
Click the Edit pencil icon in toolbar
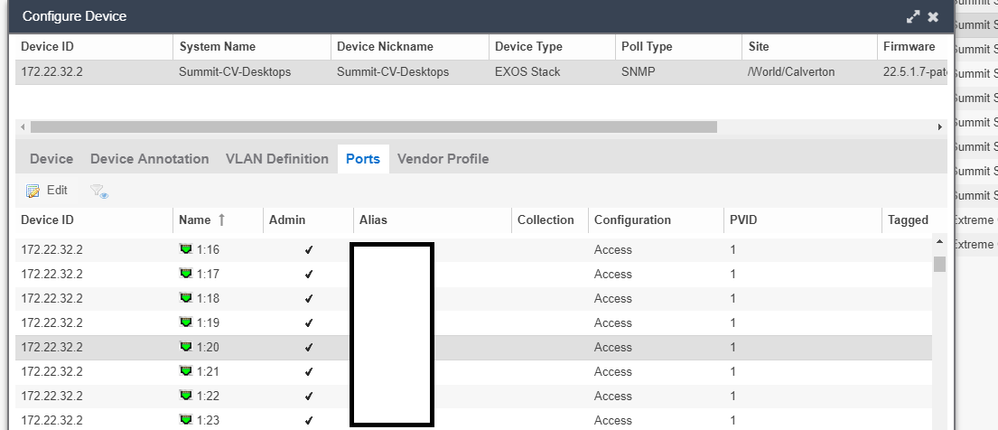click(x=33, y=191)
